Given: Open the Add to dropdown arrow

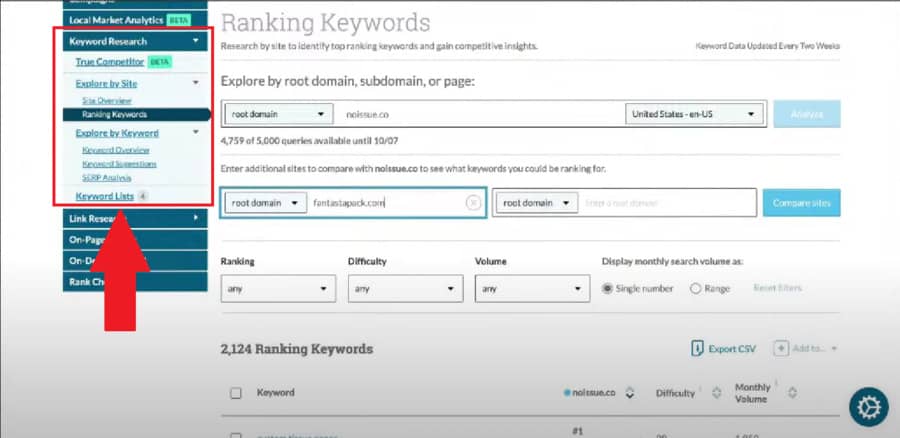Looking at the screenshot, I should pos(834,348).
